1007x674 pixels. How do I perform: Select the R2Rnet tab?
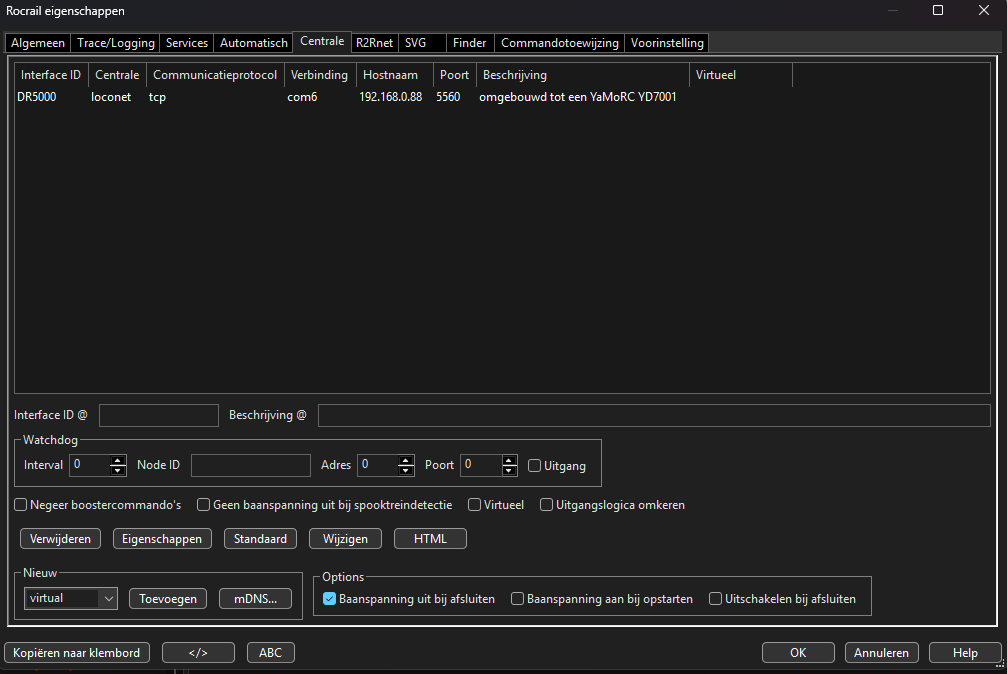tap(374, 43)
